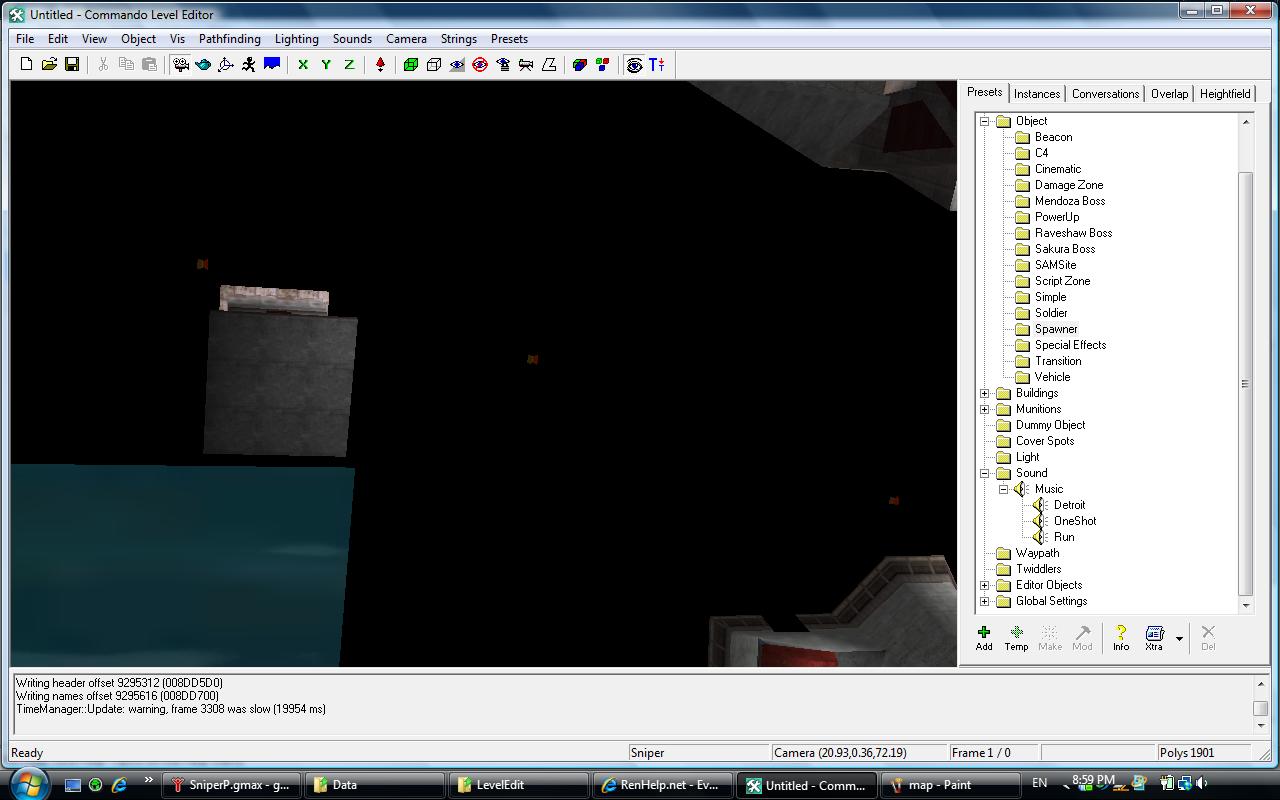
Task: Click the solid green cube icon
Action: coord(410,64)
